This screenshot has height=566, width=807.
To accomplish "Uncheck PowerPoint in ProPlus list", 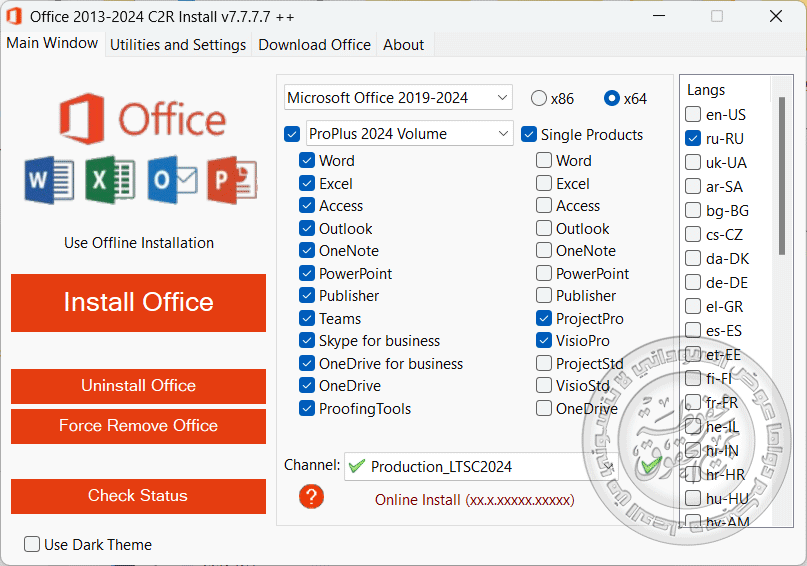I will click(307, 273).
